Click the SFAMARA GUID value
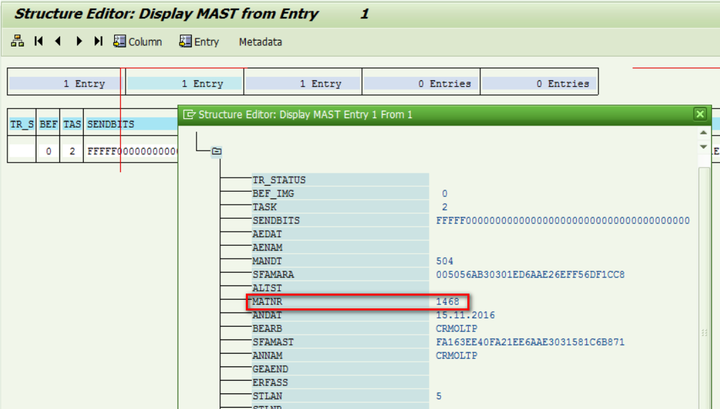720x409 pixels. pos(530,275)
